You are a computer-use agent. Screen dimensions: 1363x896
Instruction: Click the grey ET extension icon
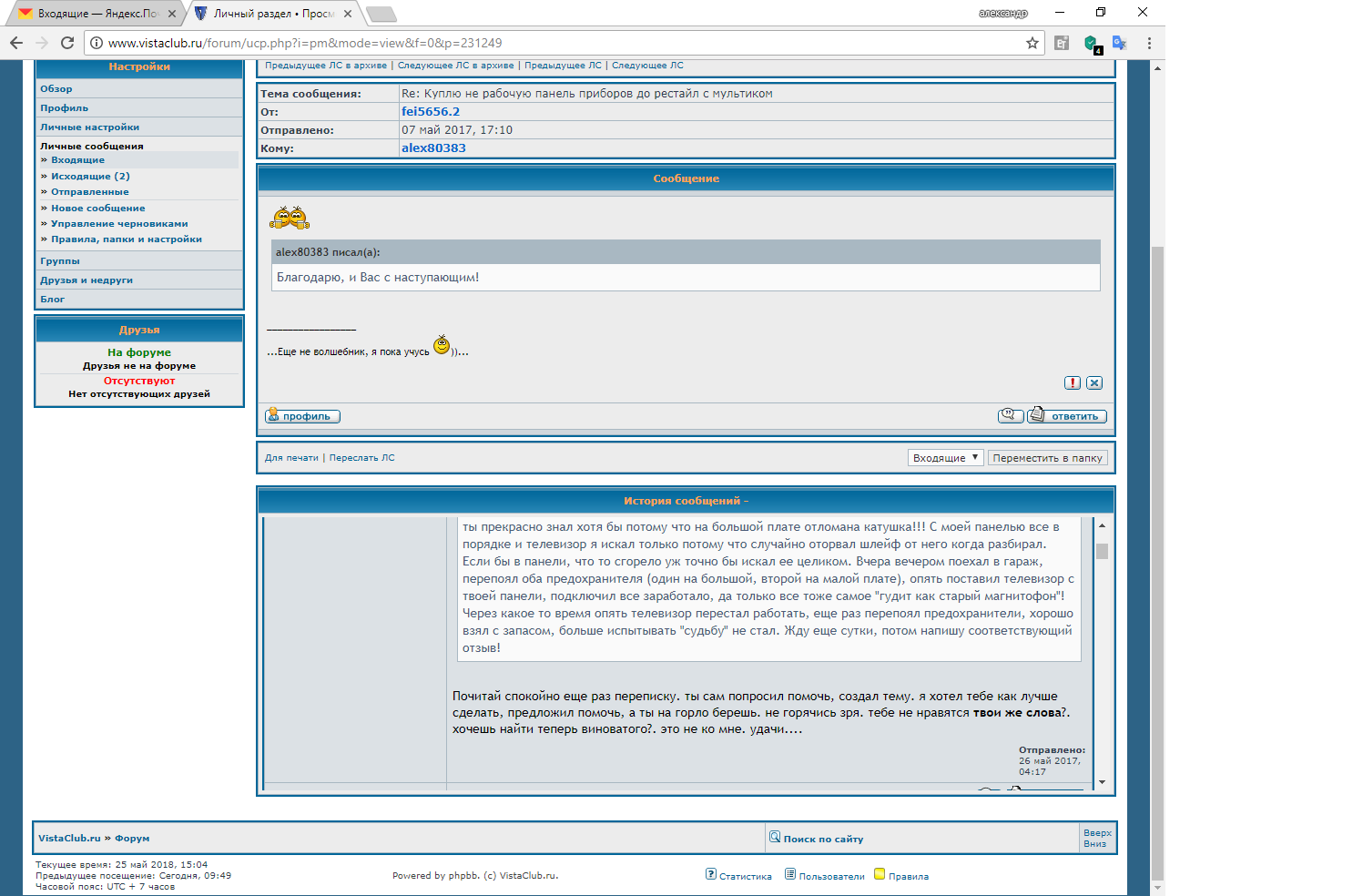(x=1062, y=43)
